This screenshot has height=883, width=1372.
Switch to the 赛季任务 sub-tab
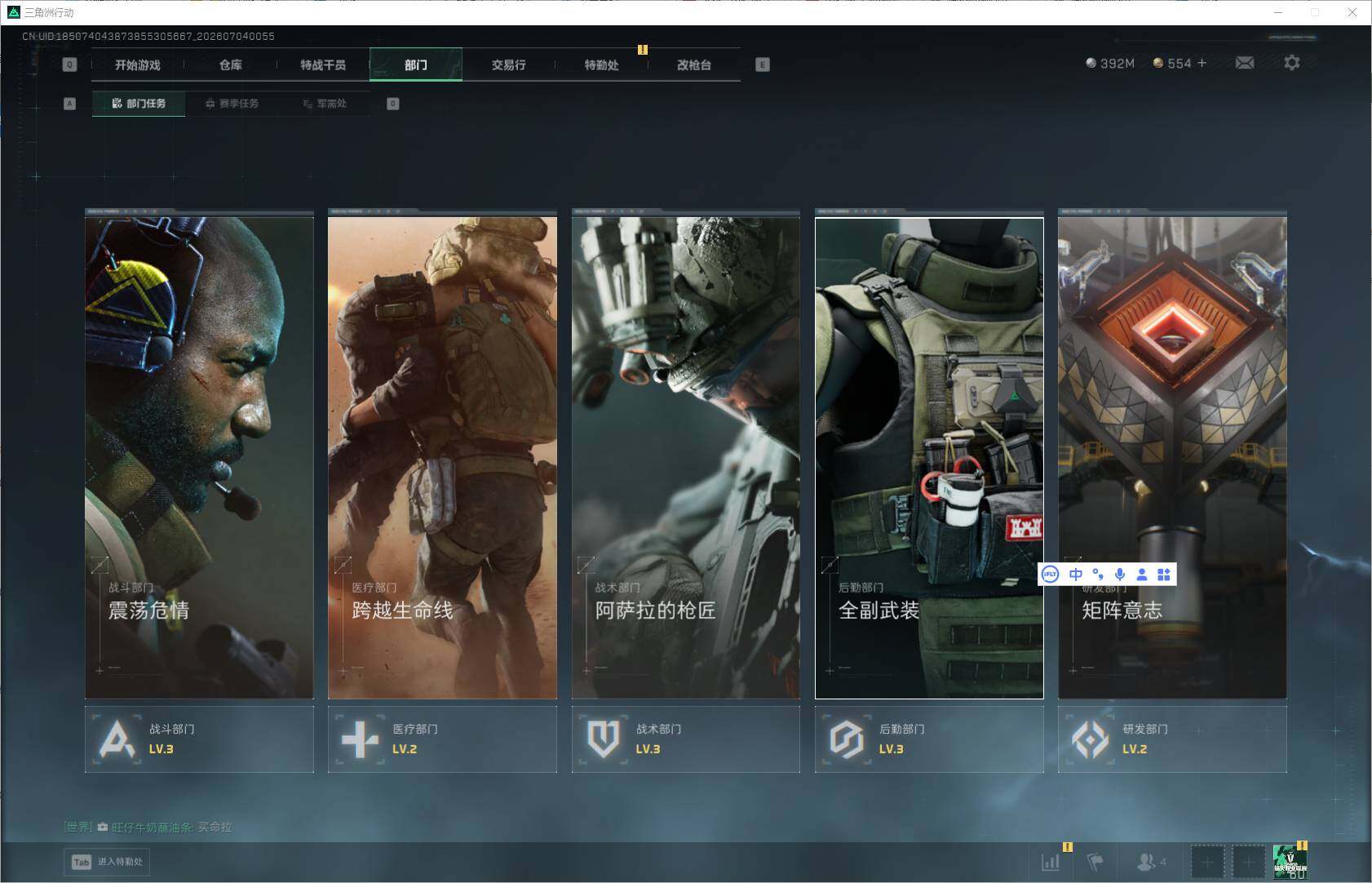pos(232,104)
